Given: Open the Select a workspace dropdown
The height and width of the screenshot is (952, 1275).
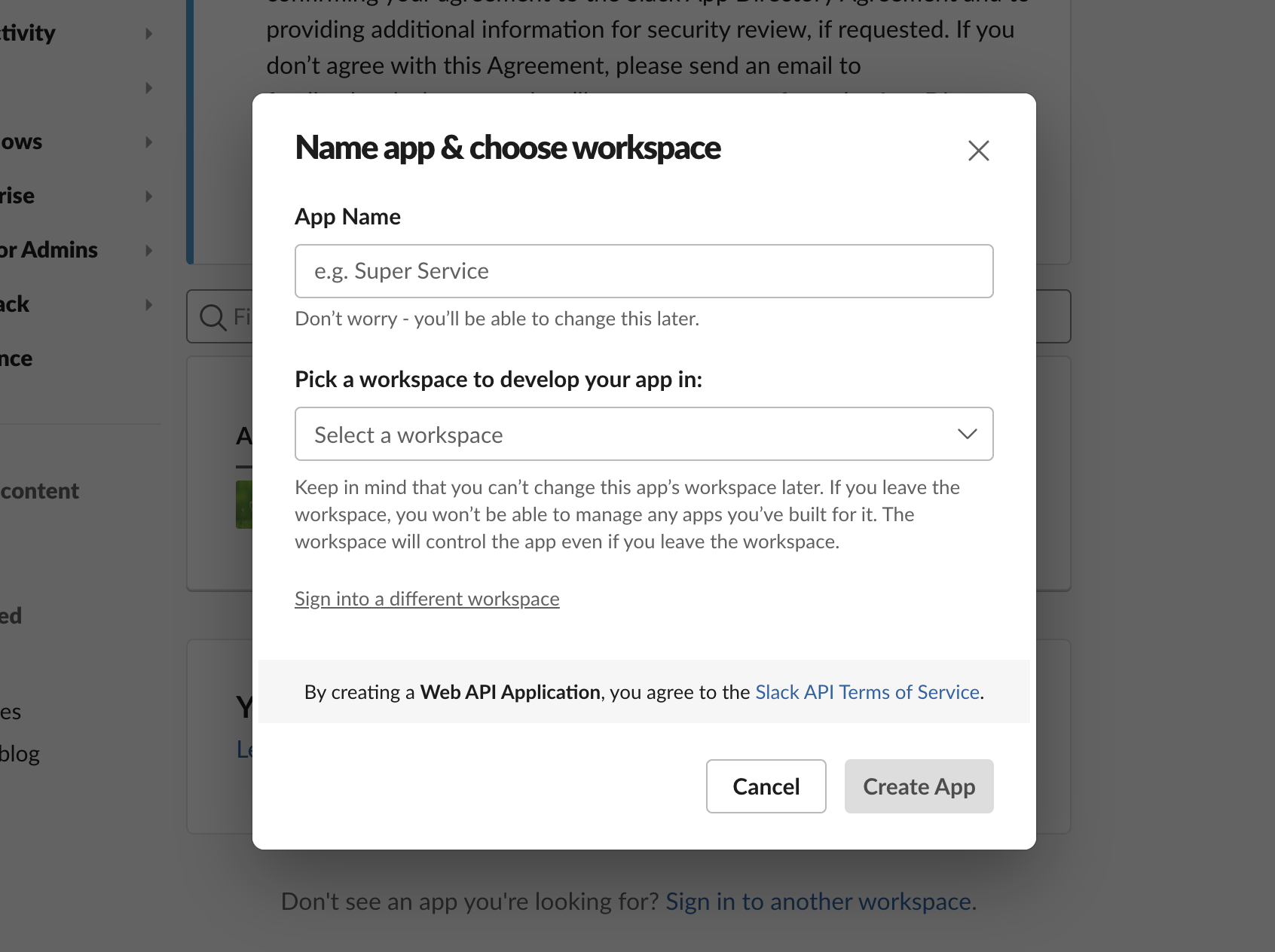Looking at the screenshot, I should click(644, 435).
